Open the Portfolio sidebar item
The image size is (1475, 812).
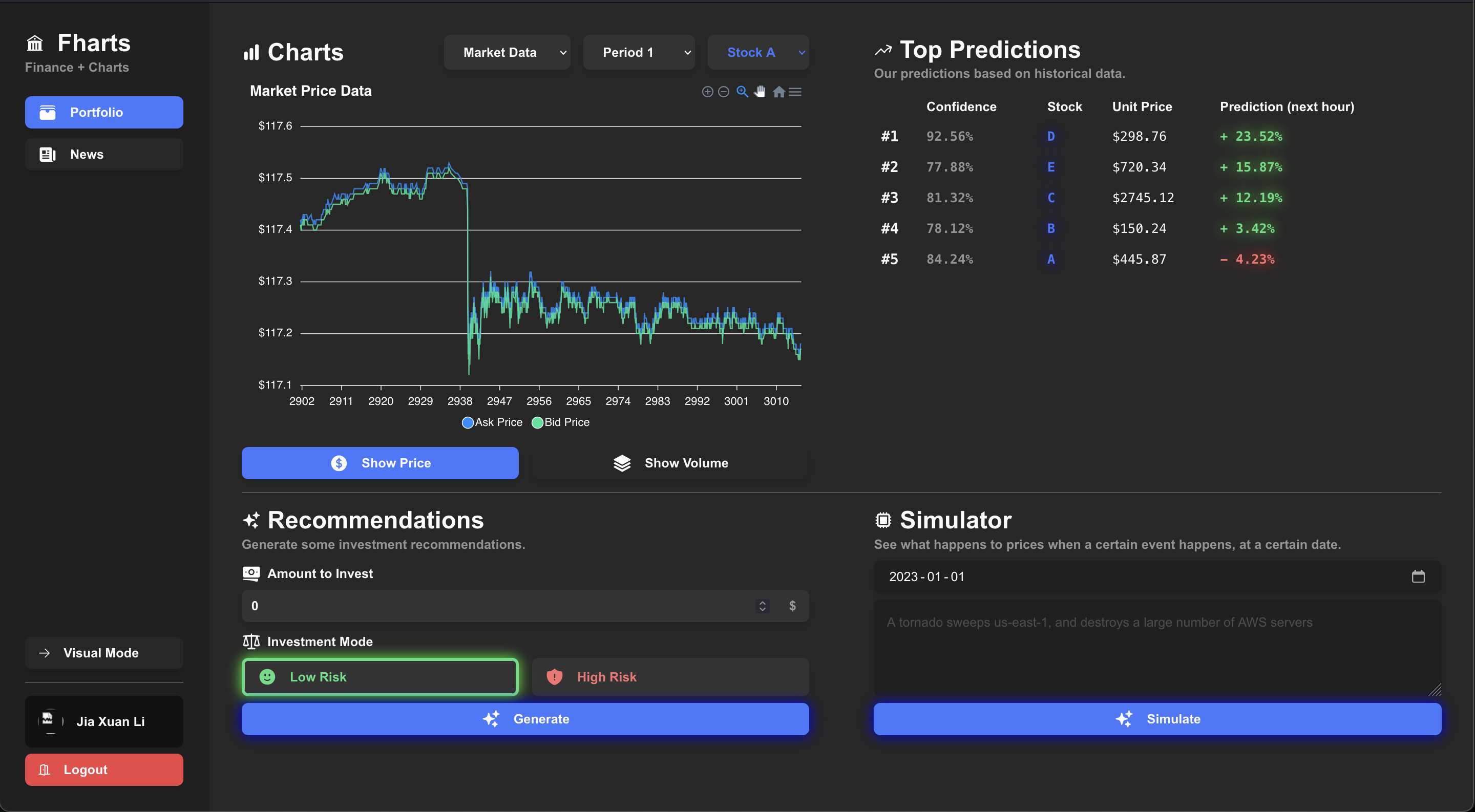(x=103, y=112)
